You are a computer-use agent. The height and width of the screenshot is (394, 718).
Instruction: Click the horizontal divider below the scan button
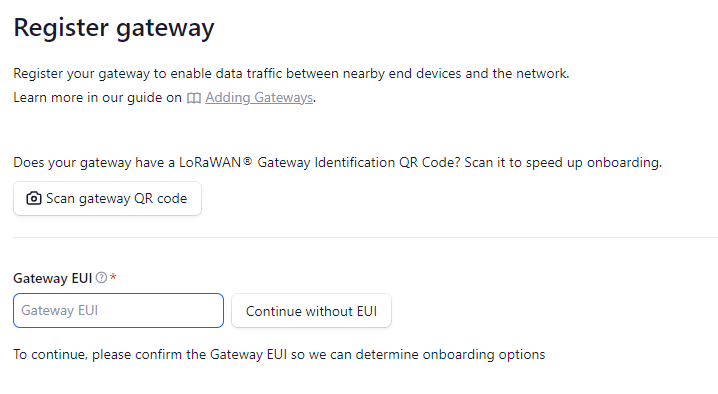365,237
